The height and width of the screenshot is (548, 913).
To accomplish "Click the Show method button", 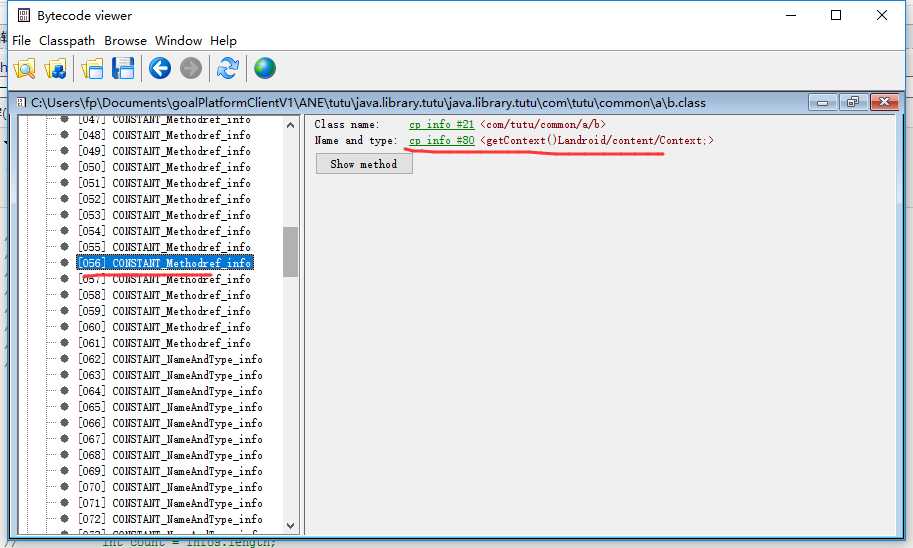I will 364,164.
